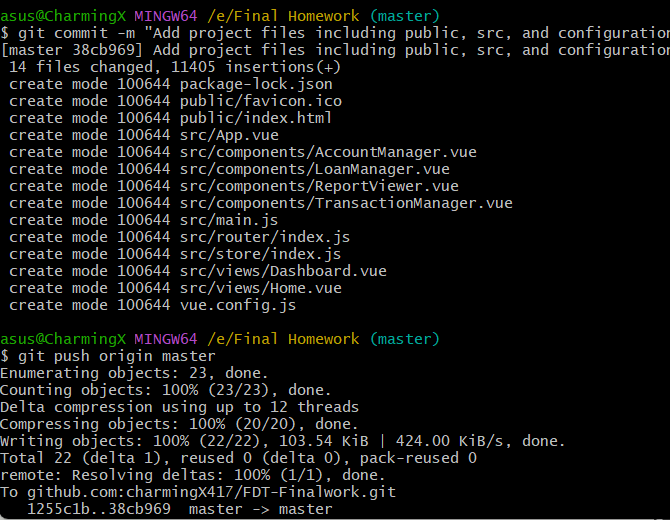Select the src/App.vue file line
The height and width of the screenshot is (520, 670).
[229, 135]
